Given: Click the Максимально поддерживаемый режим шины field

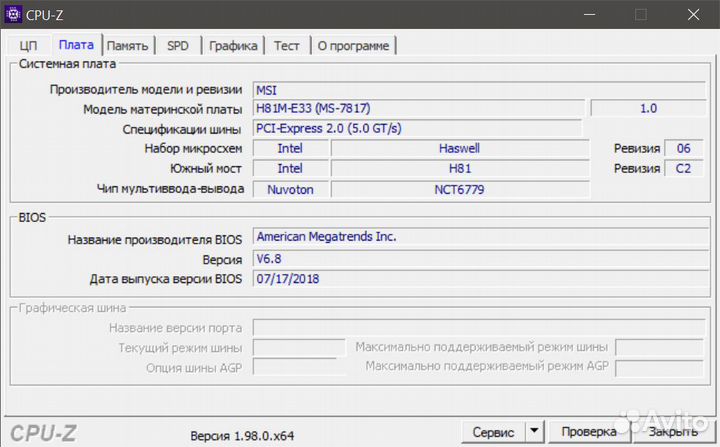Looking at the screenshot, I should click(x=659, y=347).
